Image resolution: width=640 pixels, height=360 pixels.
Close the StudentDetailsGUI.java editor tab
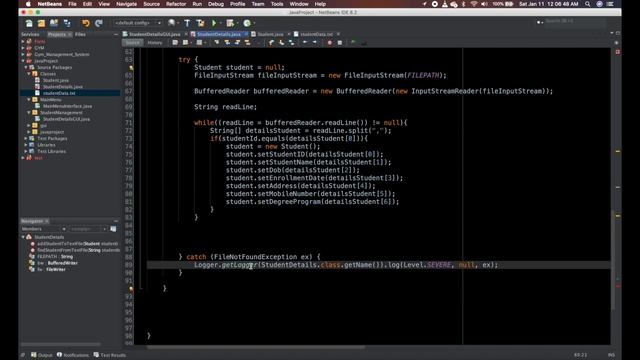[x=186, y=34]
